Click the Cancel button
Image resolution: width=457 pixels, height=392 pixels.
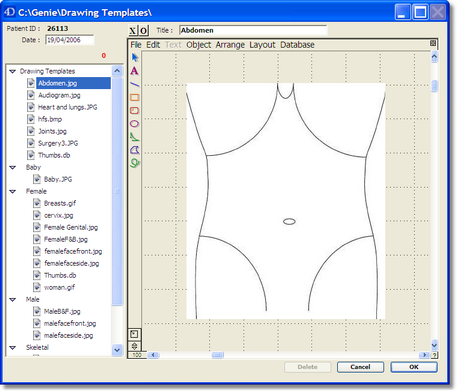360,367
